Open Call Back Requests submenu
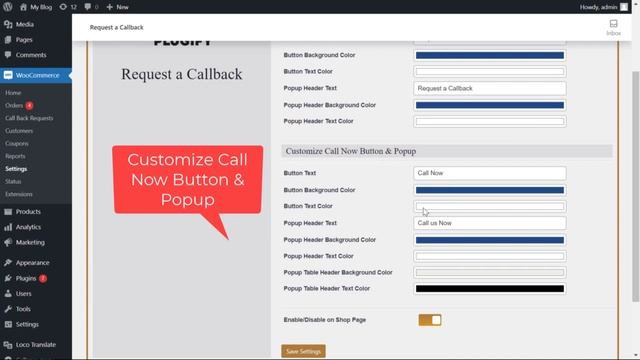Image resolution: width=640 pixels, height=360 pixels. [29, 118]
